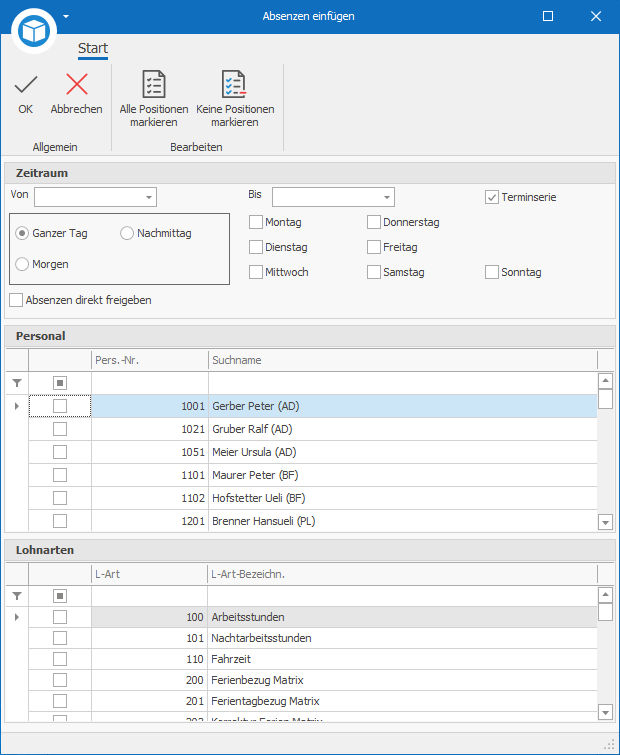This screenshot has width=620, height=755.
Task: Tick checkbox for Brenner Hansueli (PL)
Action: point(60,521)
